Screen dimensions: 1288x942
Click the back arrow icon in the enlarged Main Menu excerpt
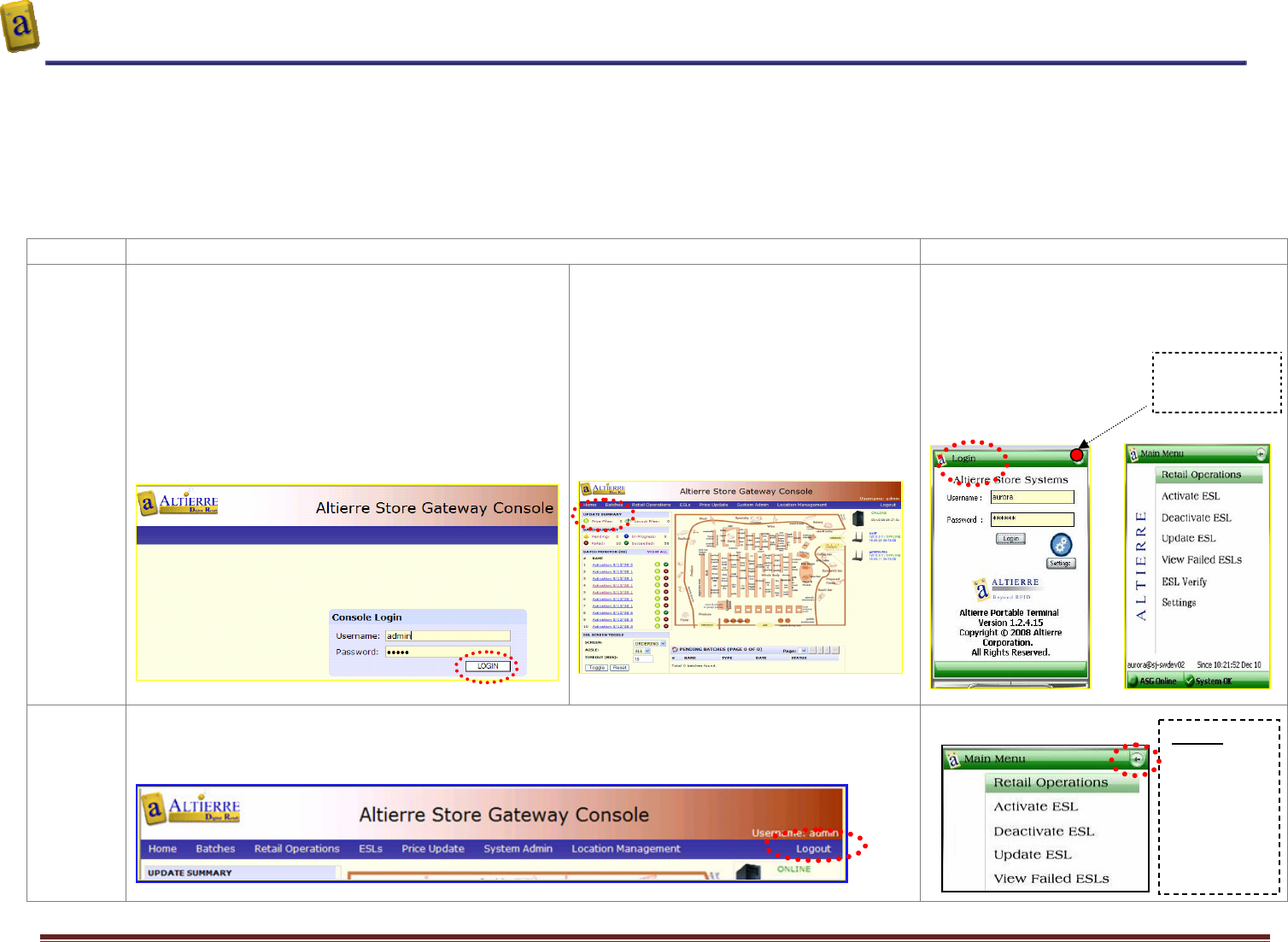[1137, 758]
